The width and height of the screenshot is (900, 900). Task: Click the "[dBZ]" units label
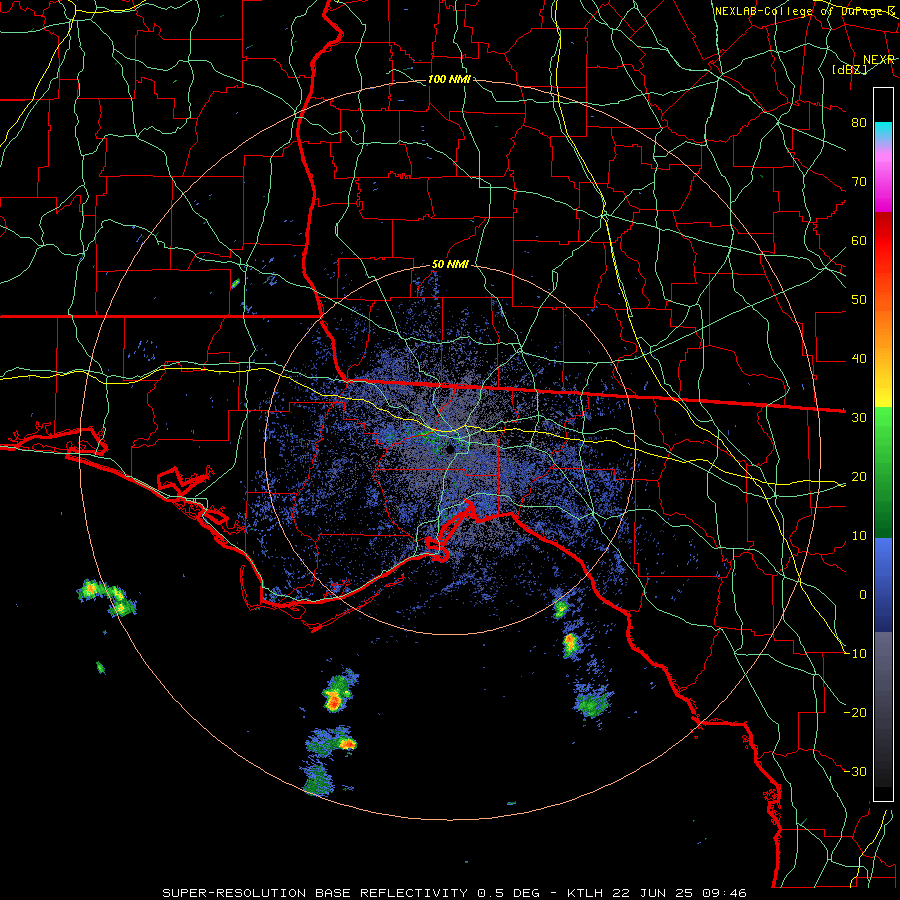[x=849, y=69]
